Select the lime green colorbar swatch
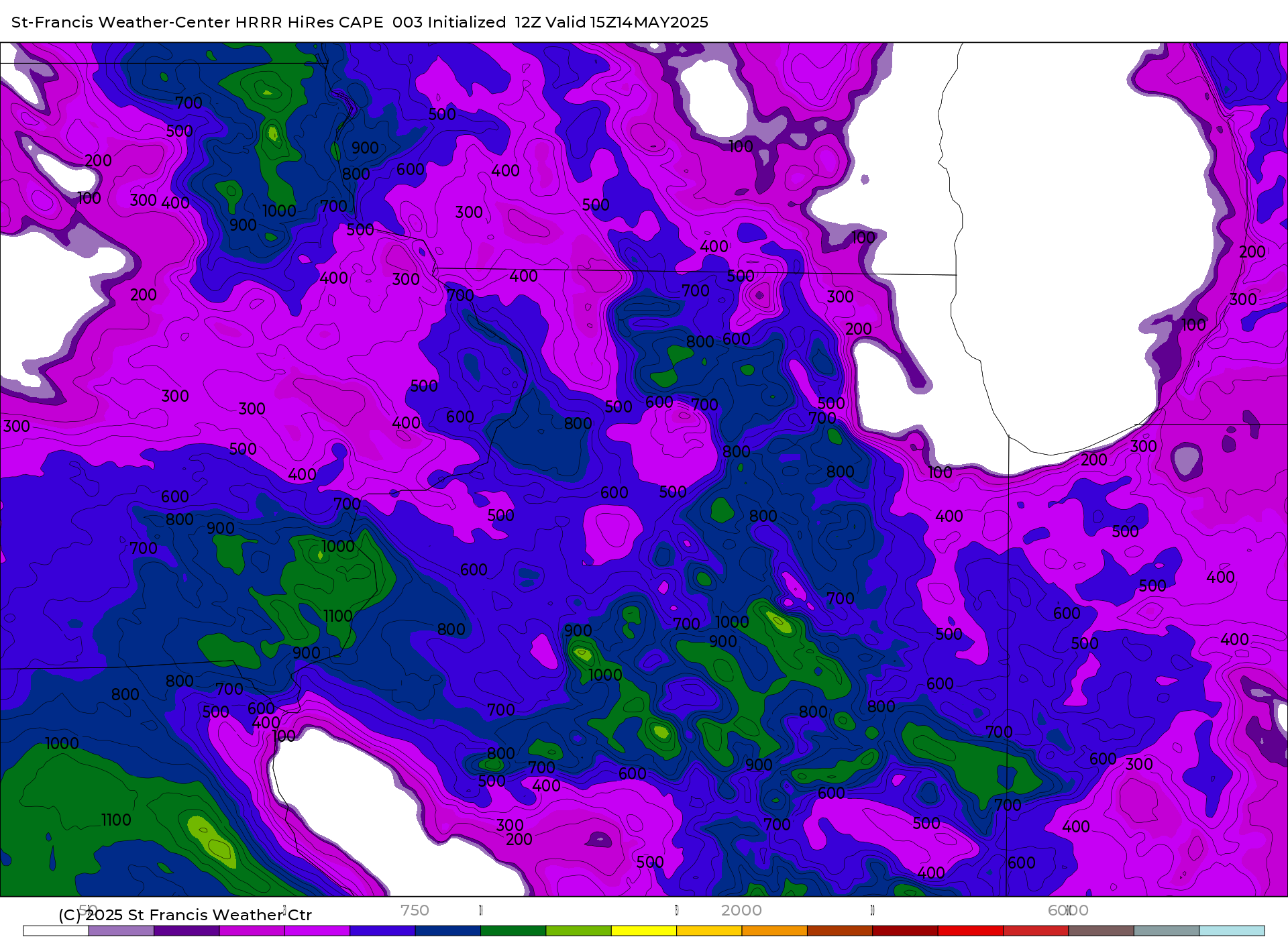Image resolution: width=1288 pixels, height=939 pixels. (x=578, y=931)
